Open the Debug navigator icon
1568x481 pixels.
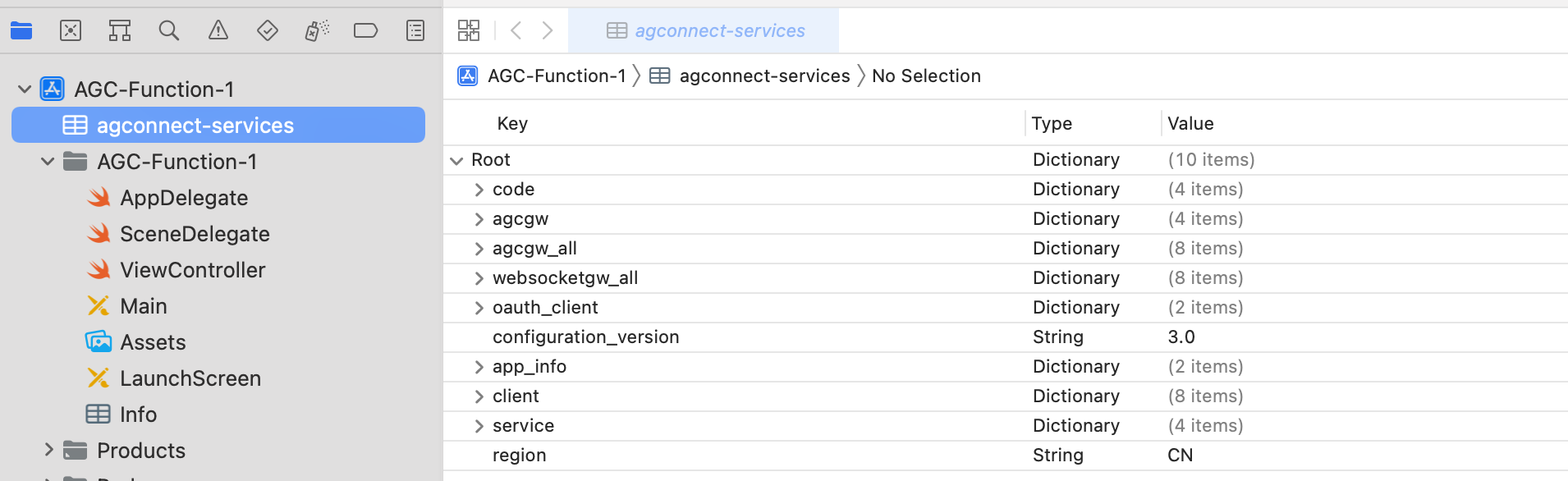[x=316, y=30]
